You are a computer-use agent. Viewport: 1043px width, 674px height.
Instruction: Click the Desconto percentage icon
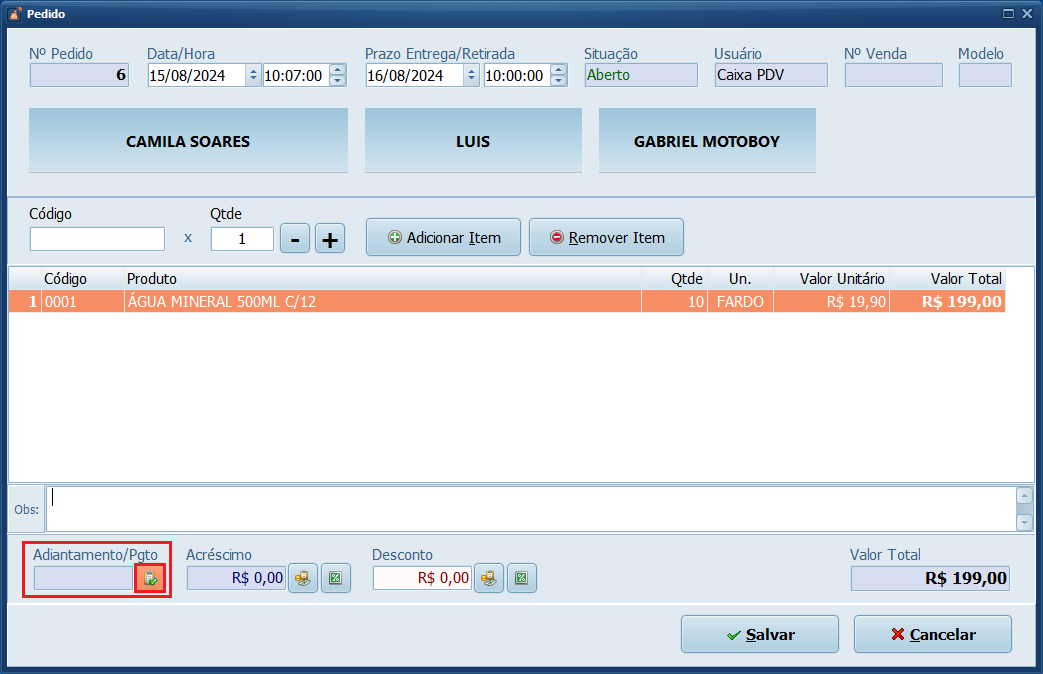(x=522, y=578)
